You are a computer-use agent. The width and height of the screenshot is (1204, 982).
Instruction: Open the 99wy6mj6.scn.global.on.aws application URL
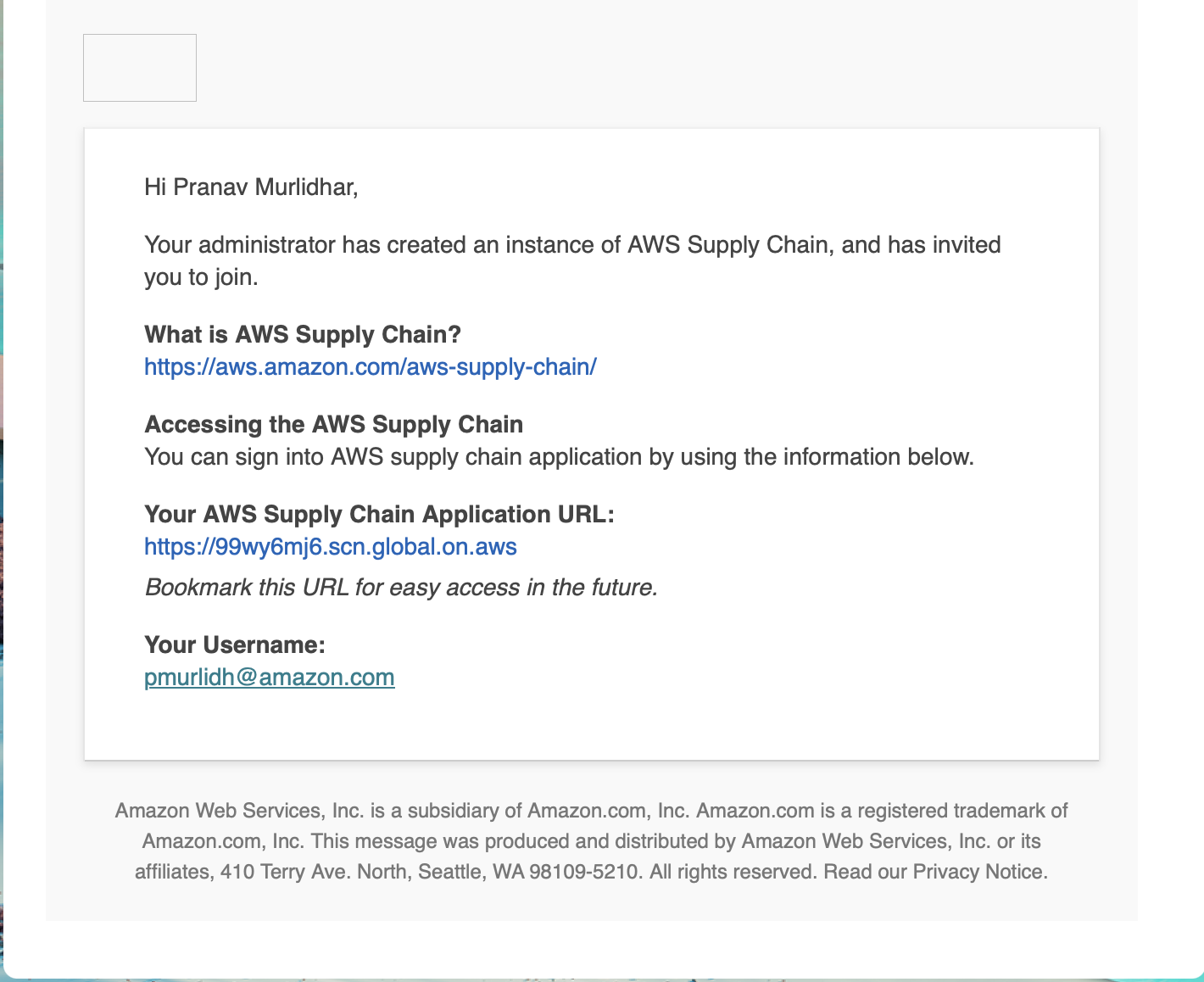331,547
